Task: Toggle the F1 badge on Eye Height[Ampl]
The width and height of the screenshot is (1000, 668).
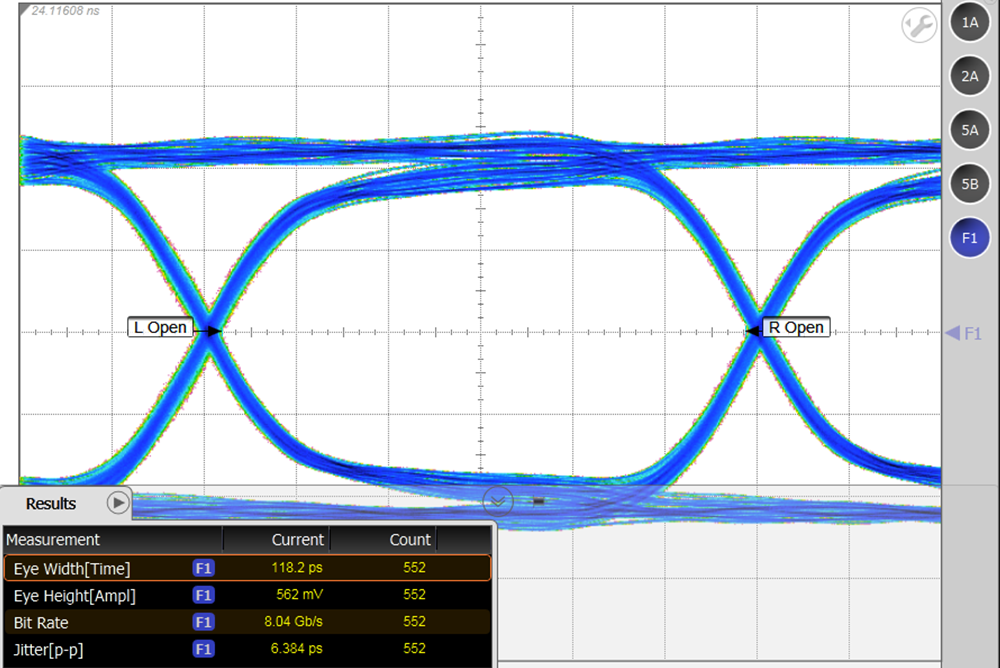Action: click(x=203, y=595)
